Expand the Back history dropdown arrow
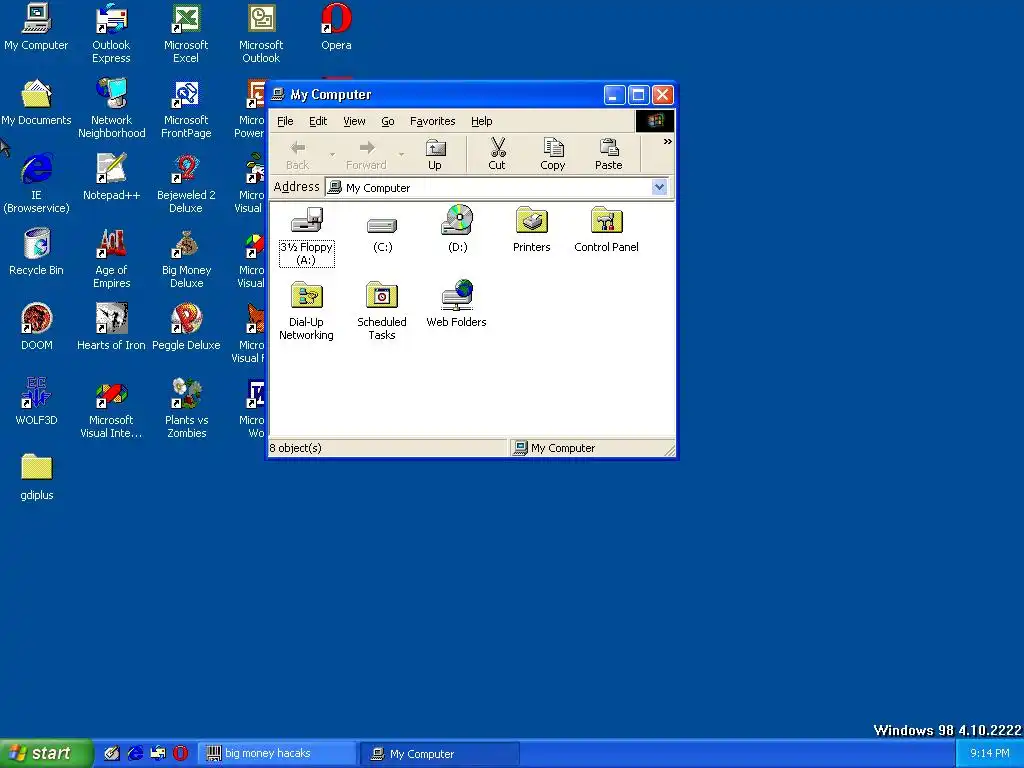Screen dimensions: 1024x768 point(332,155)
